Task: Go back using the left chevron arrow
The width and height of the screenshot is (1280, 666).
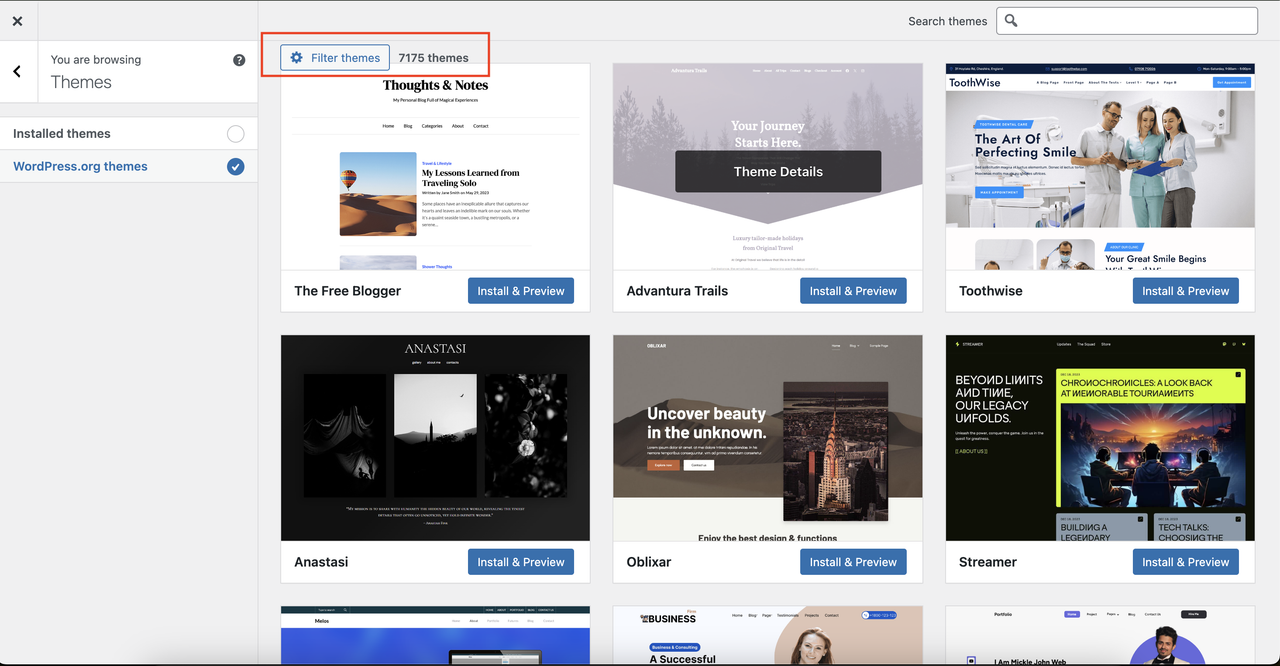Action: tap(18, 71)
